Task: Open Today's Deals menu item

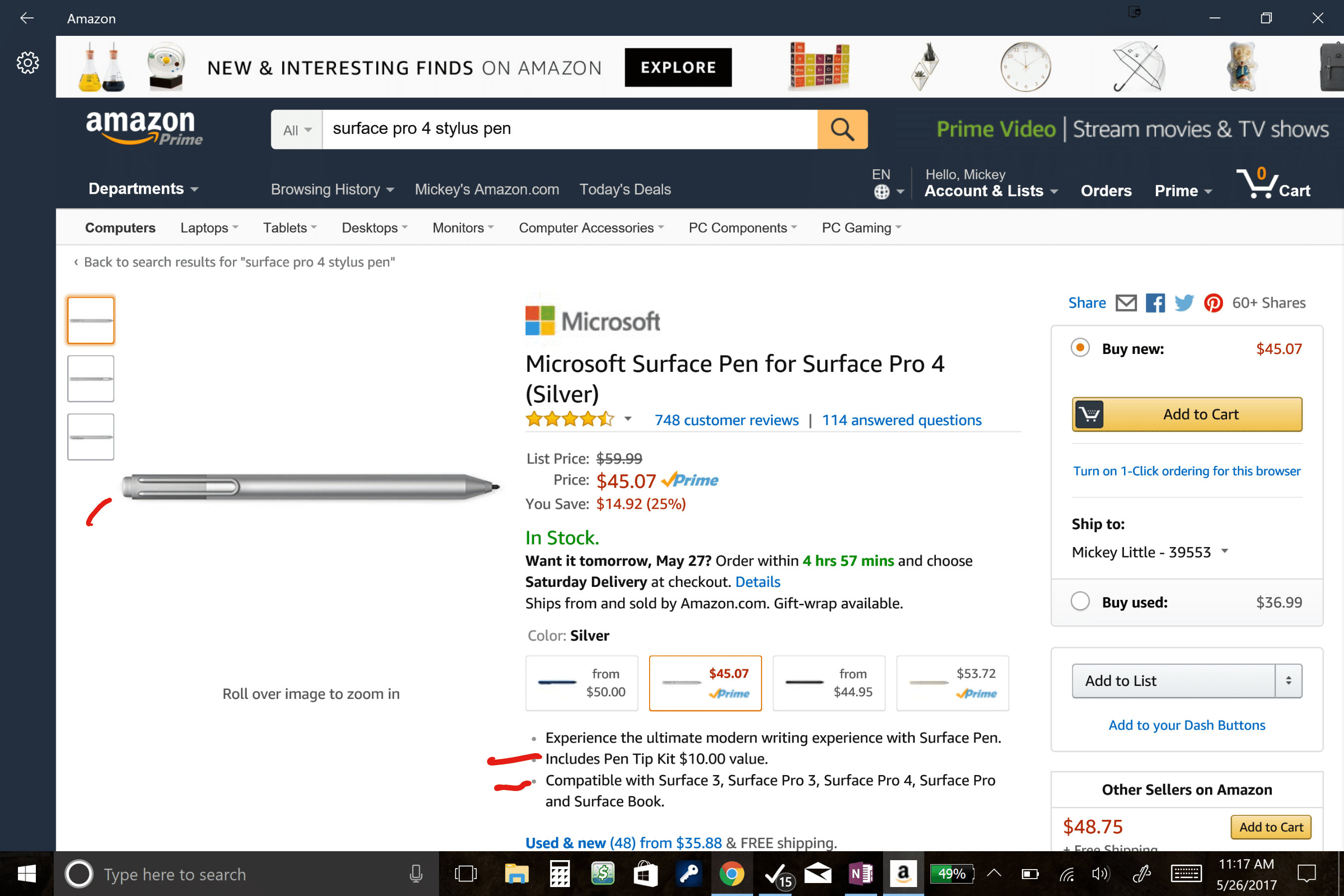Action: [625, 189]
